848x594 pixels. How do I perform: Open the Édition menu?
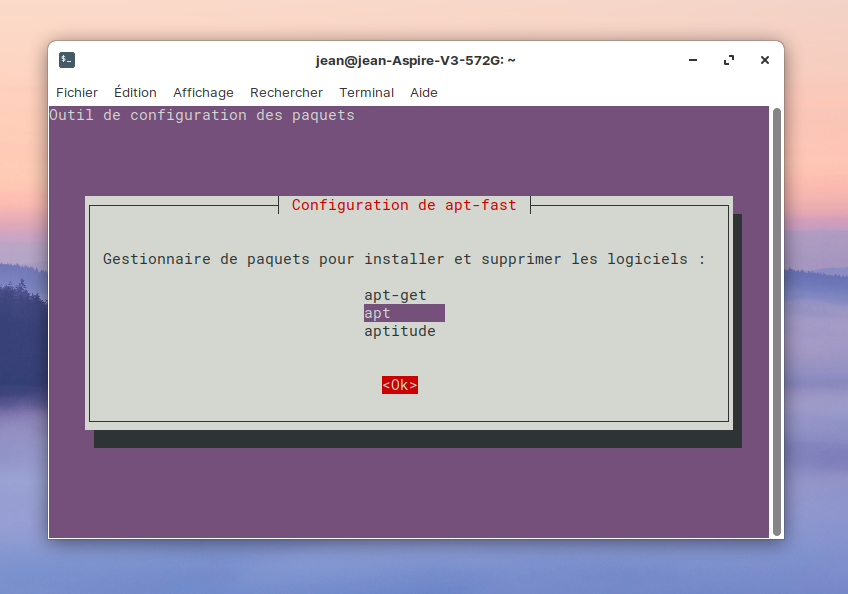point(135,92)
